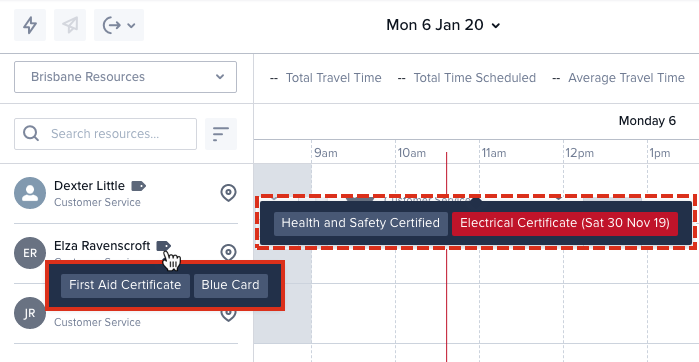The width and height of the screenshot is (699, 362).
Task: Click Dexter Little's tag icon
Action: point(139,186)
